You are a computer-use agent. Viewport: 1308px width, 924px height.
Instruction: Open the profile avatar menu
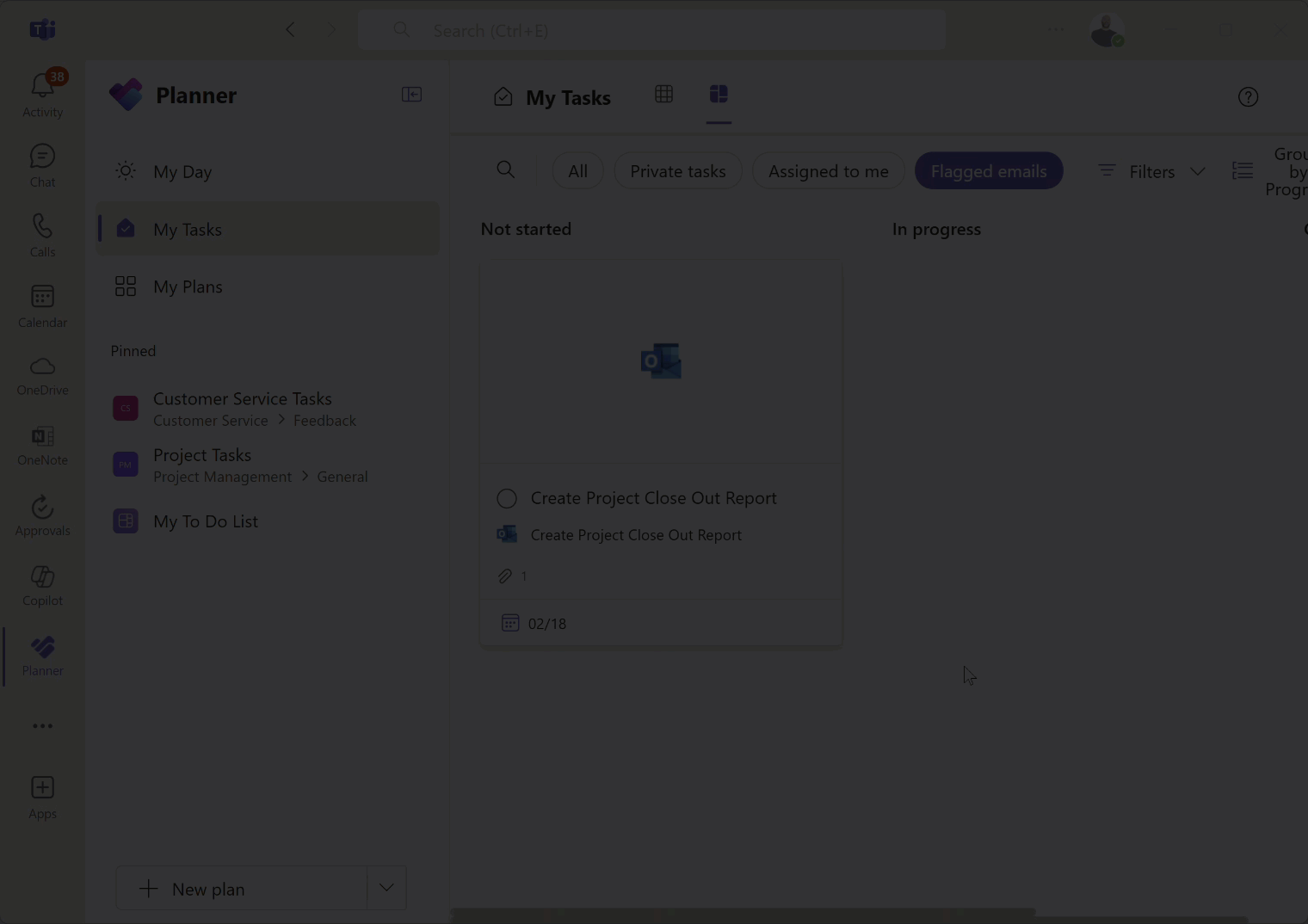(1107, 30)
